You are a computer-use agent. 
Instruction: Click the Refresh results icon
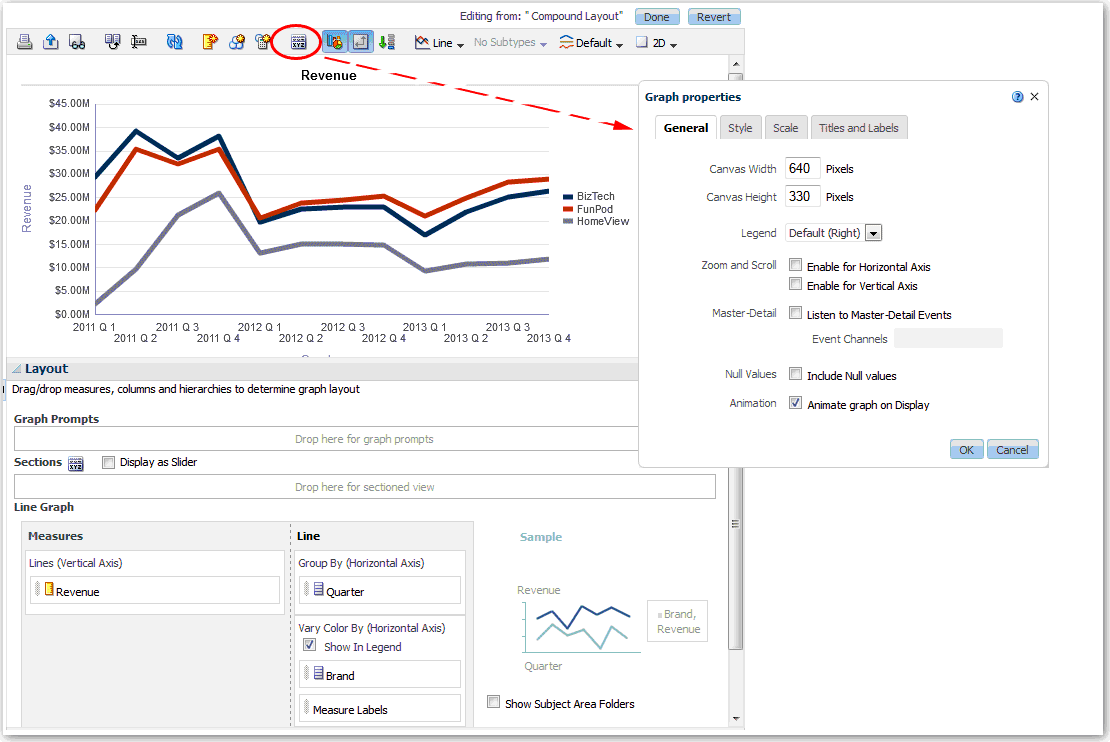point(174,42)
